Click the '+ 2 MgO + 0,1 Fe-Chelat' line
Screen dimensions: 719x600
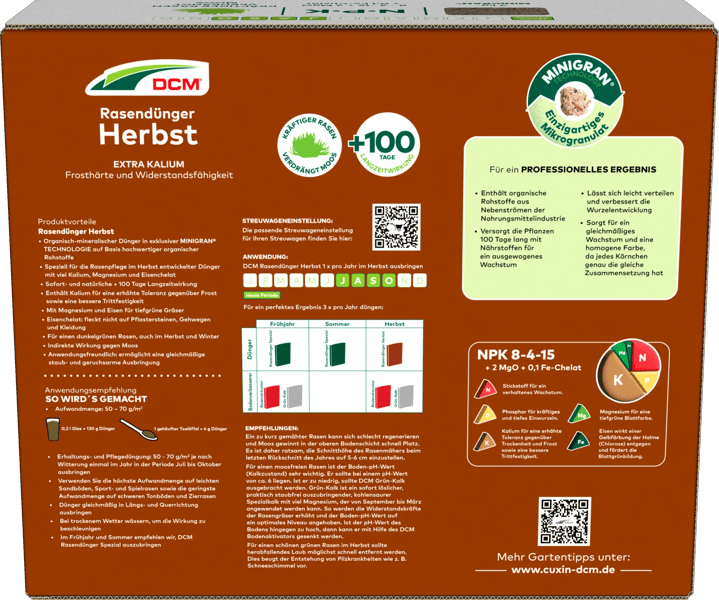click(533, 368)
